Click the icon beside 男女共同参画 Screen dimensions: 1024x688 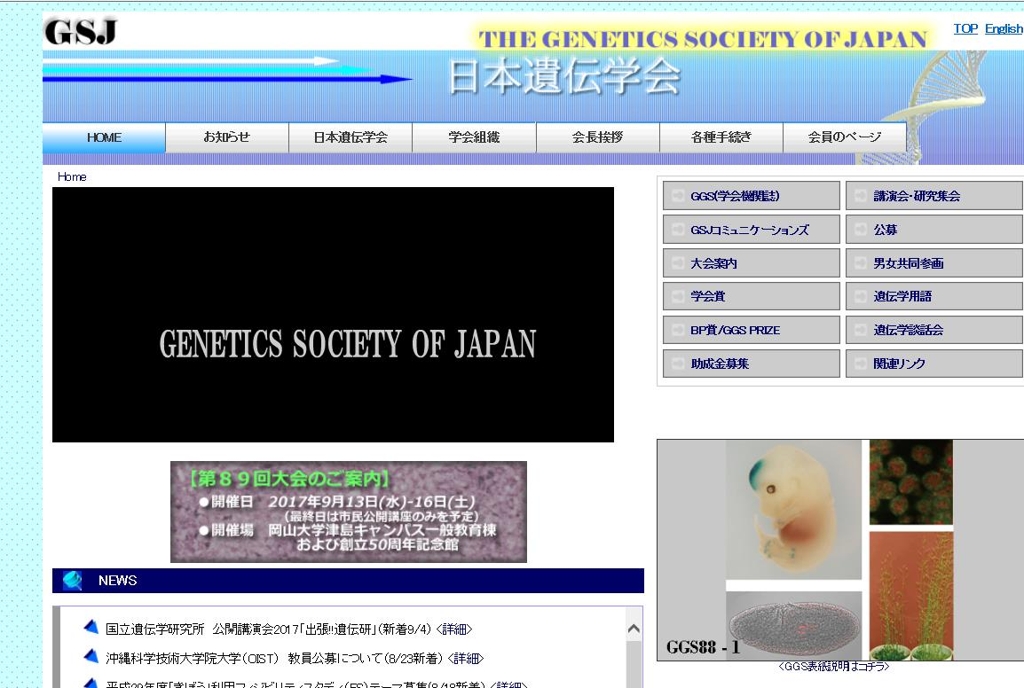[861, 264]
